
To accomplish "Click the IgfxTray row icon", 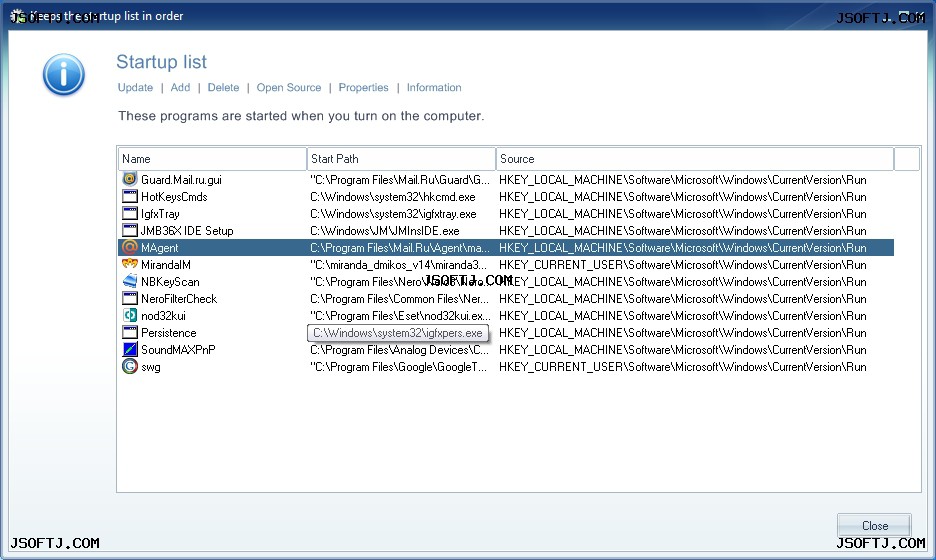I will click(x=130, y=213).
